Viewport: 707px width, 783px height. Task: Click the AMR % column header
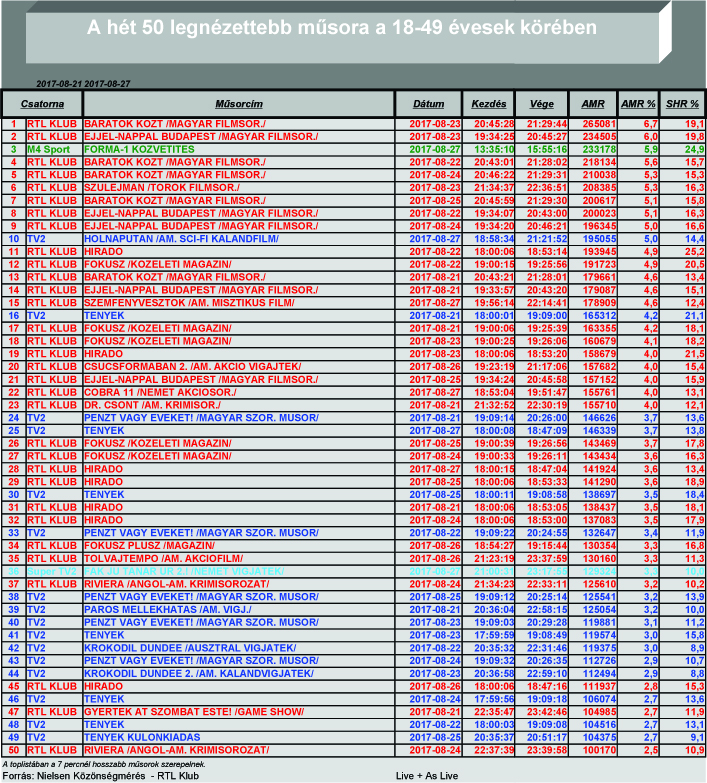point(638,104)
